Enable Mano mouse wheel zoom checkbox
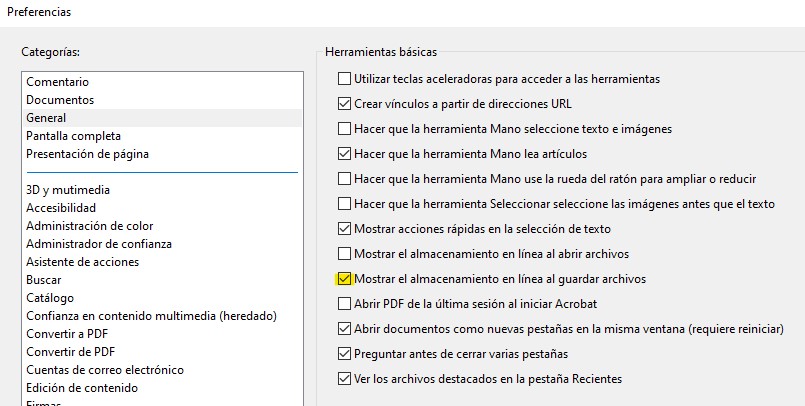Viewport: 805px width, 406px height. (x=345, y=178)
